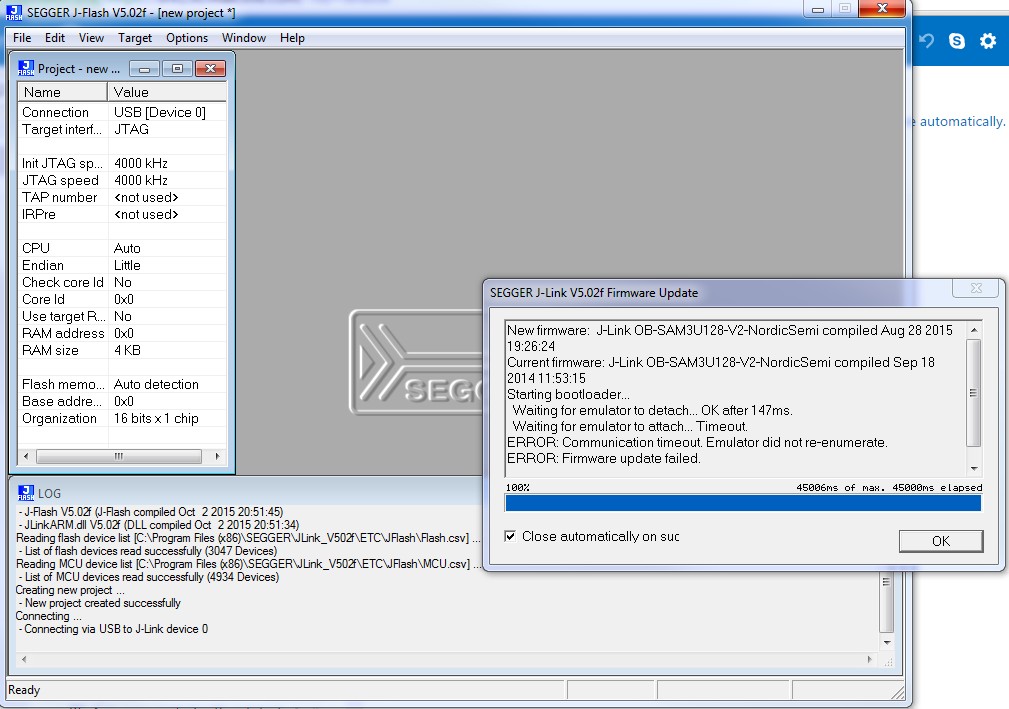Viewport: 1009px width, 709px height.
Task: Click 'automatically.' link text in background window
Action: pos(962,122)
